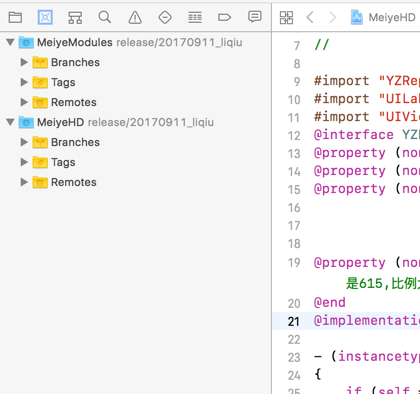Viewport: 420px width, 394px height.
Task: Expand Tags under MeiyeModules
Action: [24, 82]
